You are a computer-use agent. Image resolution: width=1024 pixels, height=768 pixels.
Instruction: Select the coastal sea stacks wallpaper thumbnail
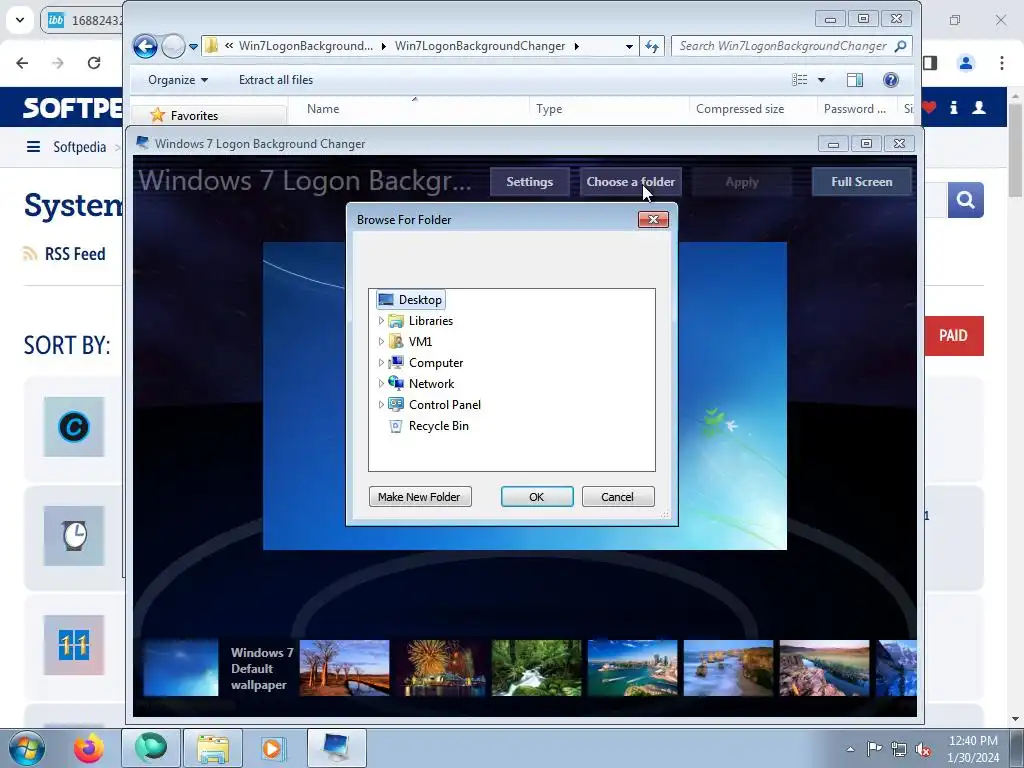pyautogui.click(x=728, y=668)
